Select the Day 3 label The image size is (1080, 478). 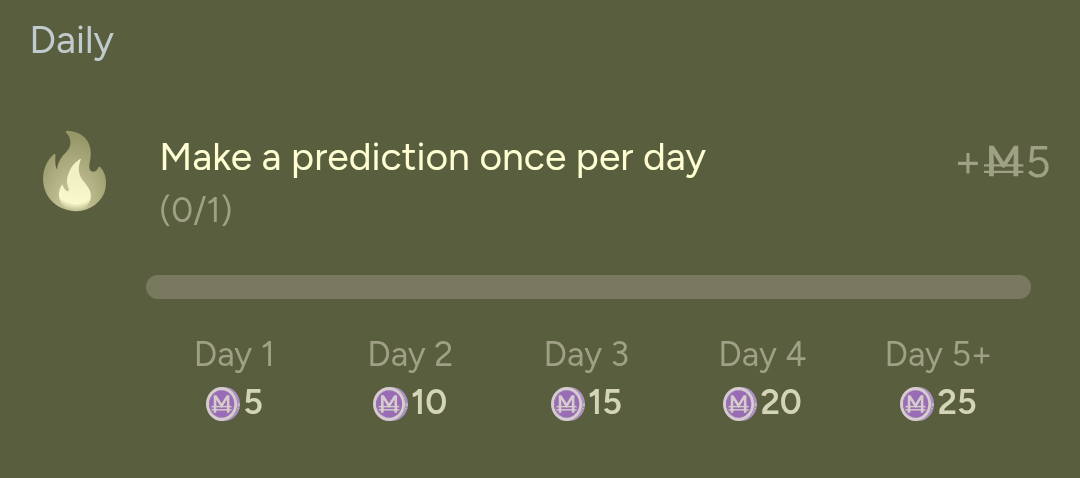pyautogui.click(x=586, y=354)
